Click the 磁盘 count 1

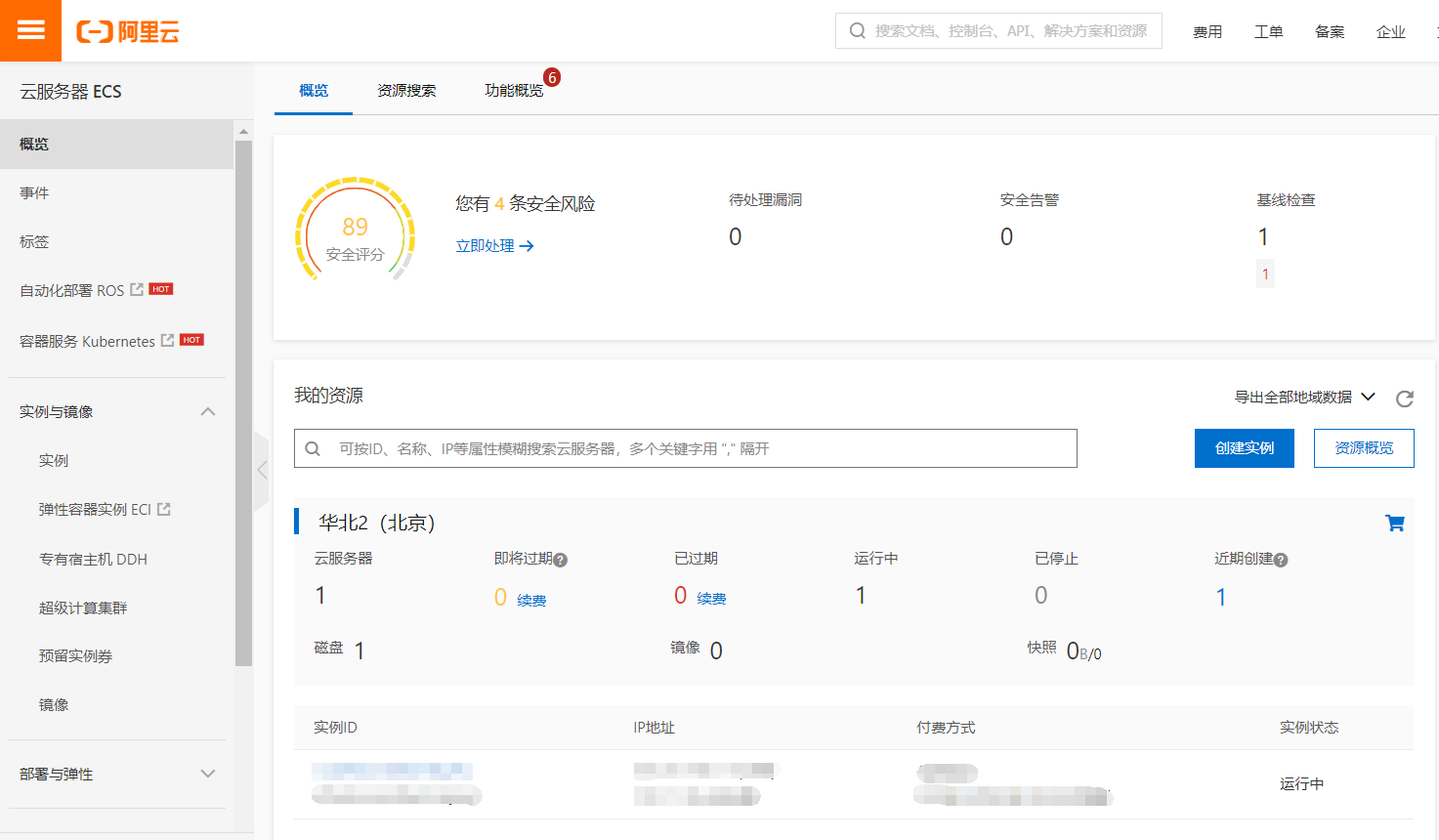coord(360,651)
